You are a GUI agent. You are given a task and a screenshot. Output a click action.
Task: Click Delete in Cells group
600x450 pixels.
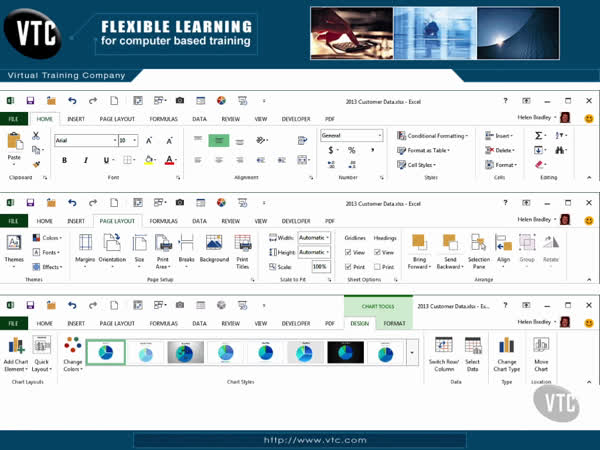point(500,150)
